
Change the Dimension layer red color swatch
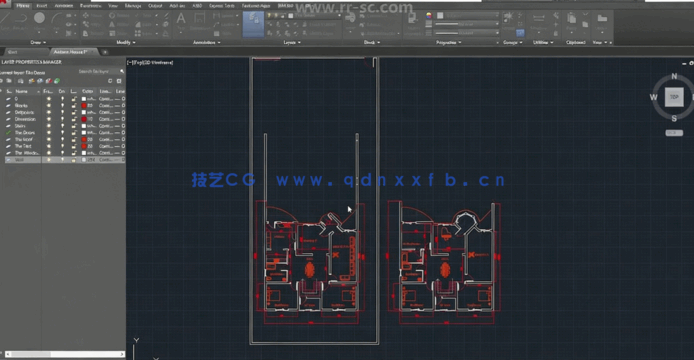click(x=84, y=119)
